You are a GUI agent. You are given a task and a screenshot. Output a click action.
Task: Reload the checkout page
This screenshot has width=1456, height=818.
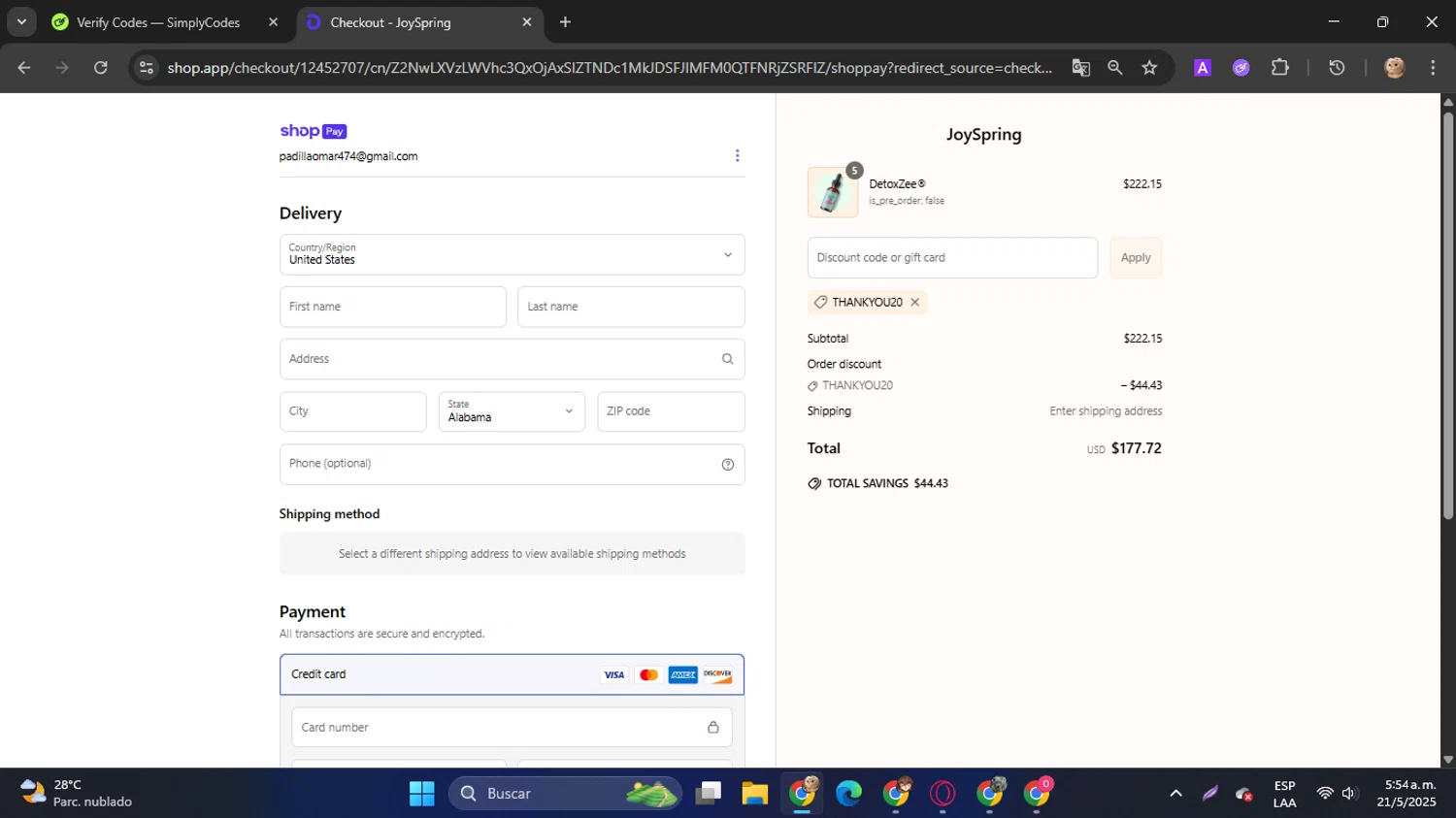(x=101, y=68)
